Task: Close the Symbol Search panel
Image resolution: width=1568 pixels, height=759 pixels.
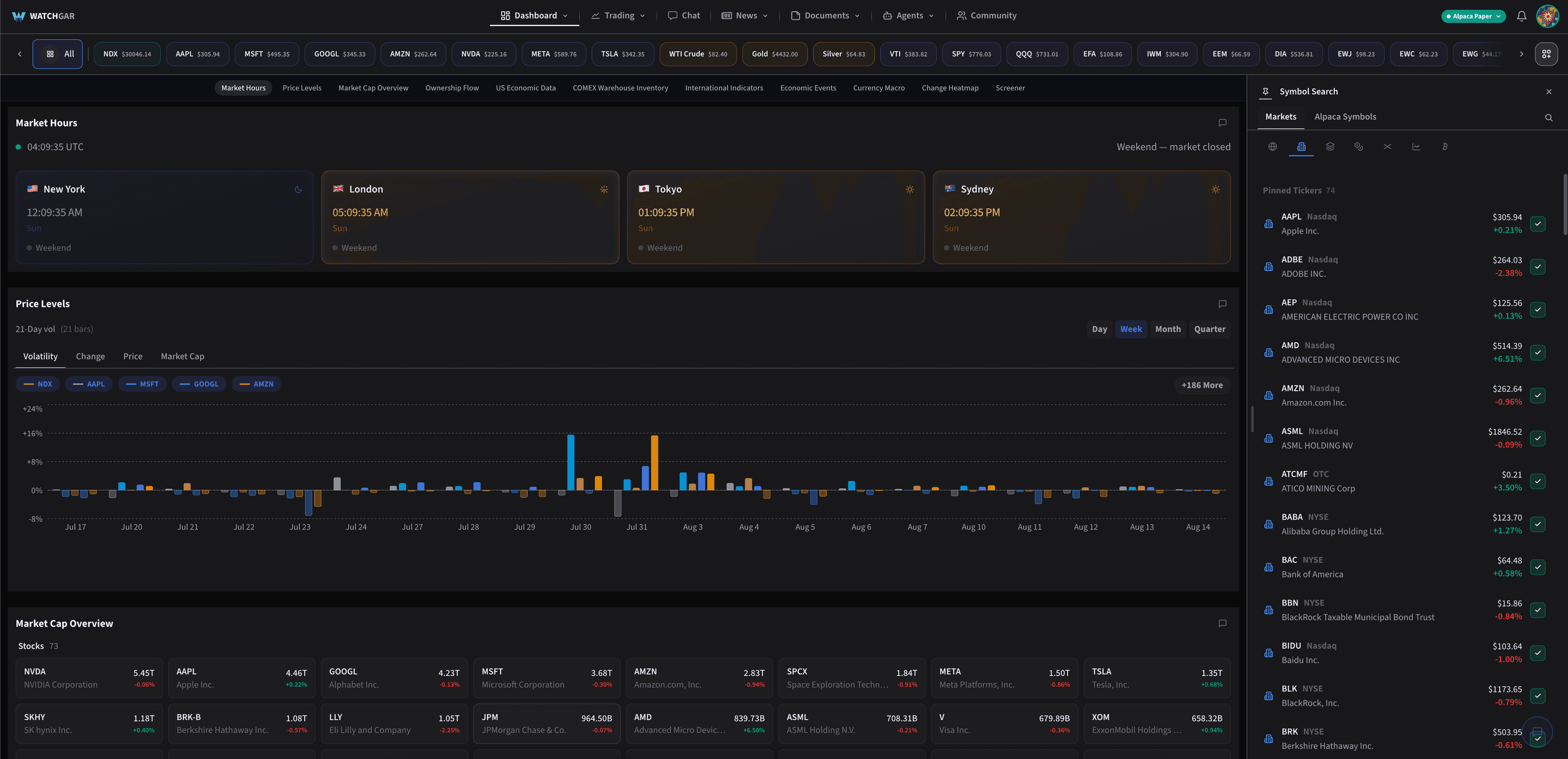Action: 1548,92
